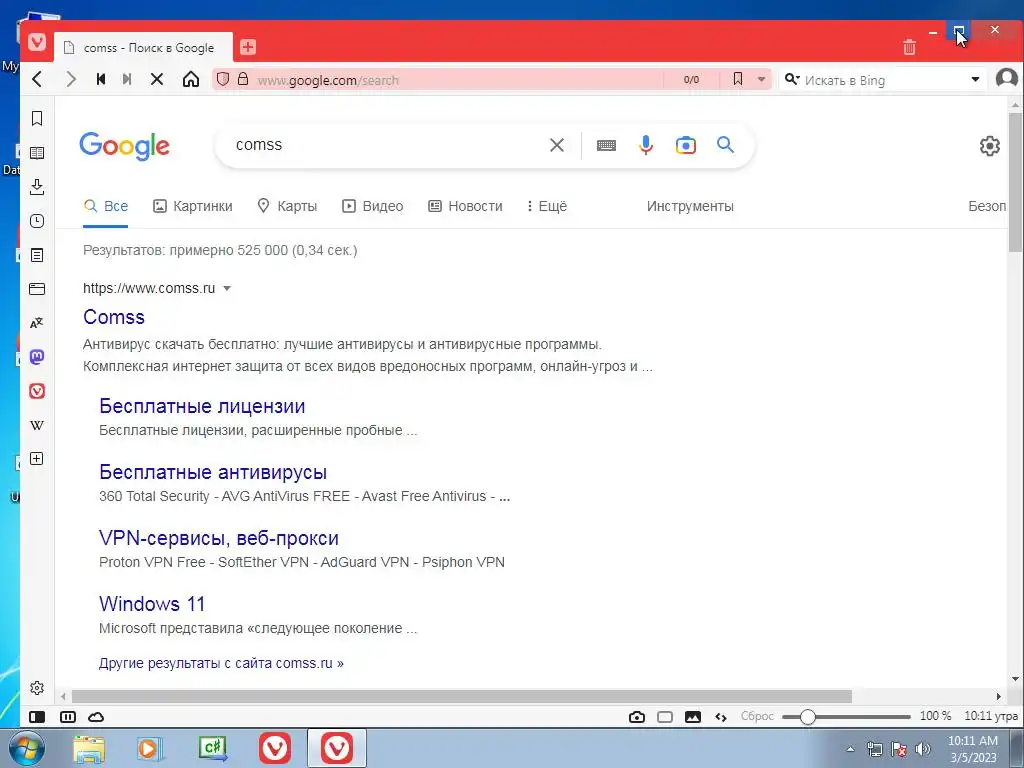
Task: Open the Бесплатные лицензии link
Action: coord(202,406)
